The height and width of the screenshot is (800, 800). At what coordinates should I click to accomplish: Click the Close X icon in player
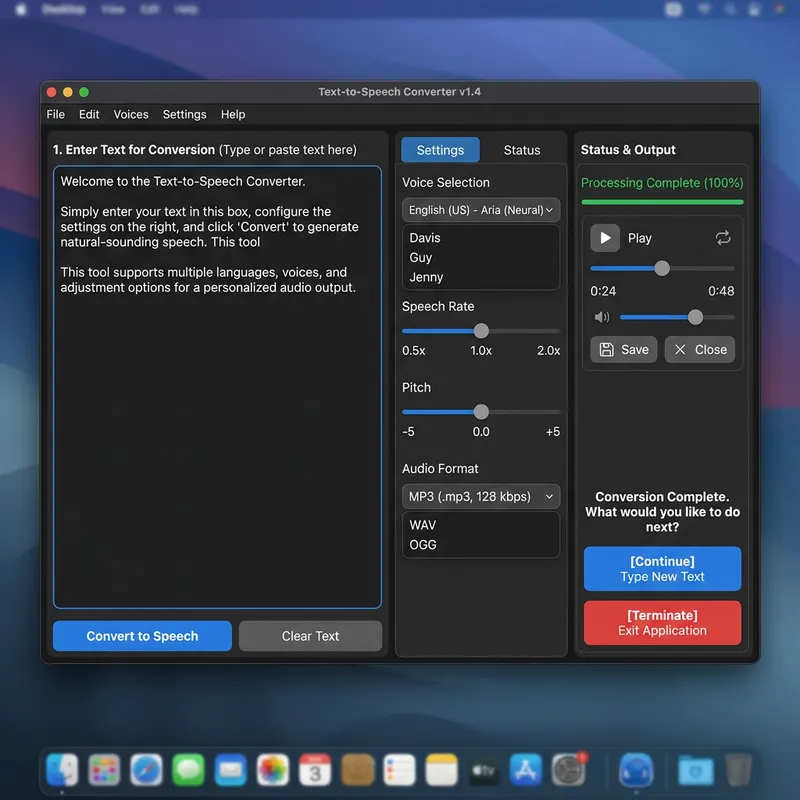[681, 350]
